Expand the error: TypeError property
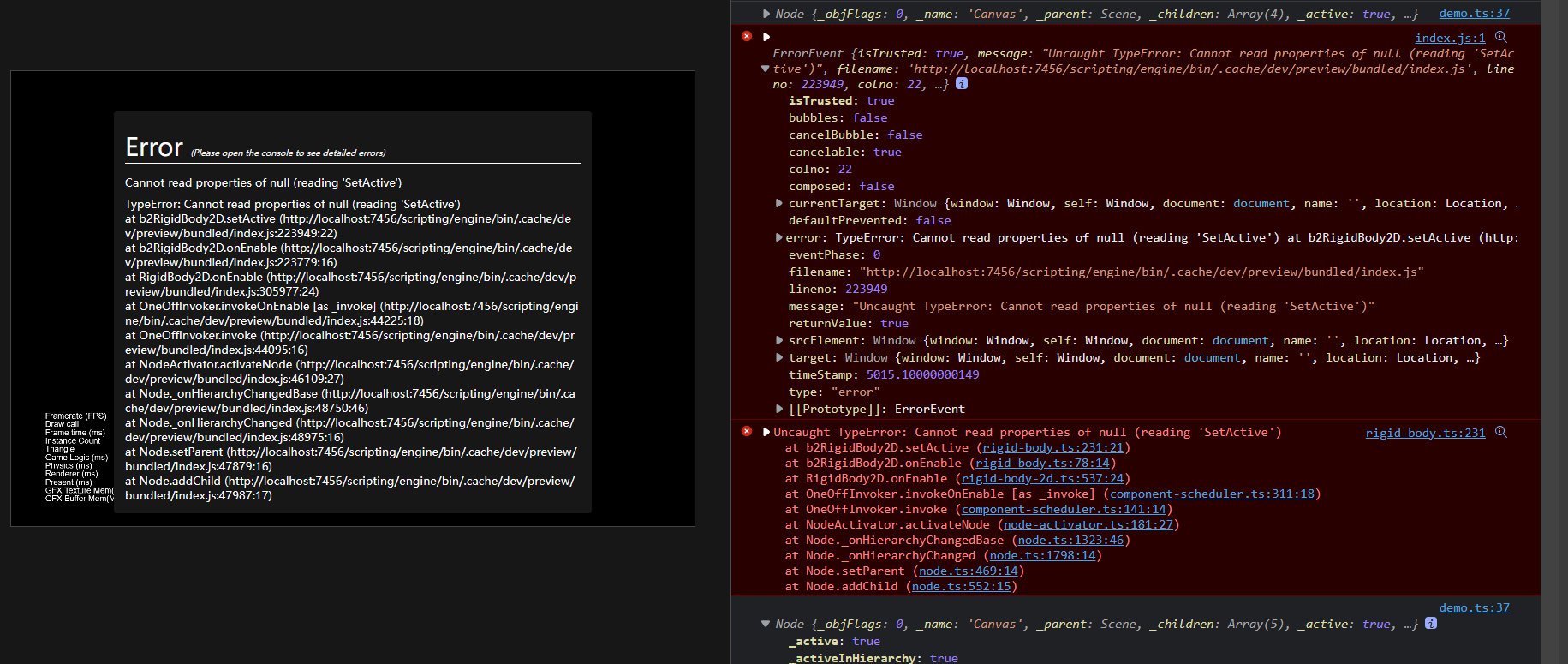 (x=779, y=237)
